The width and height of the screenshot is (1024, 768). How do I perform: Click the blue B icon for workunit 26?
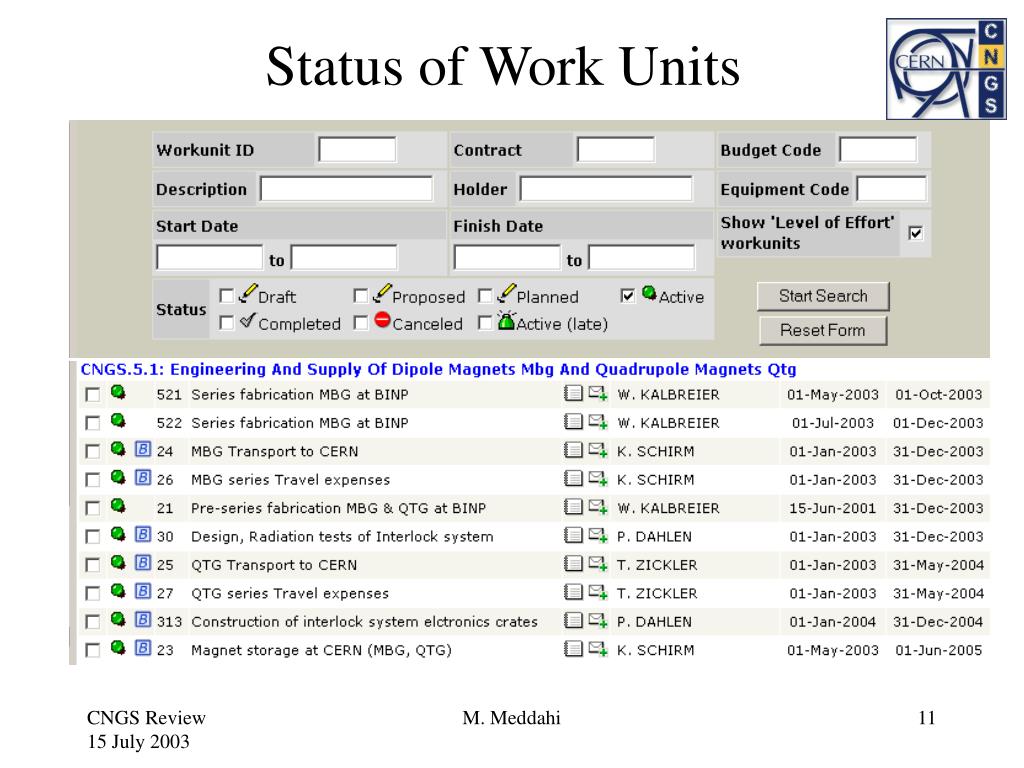pos(143,477)
